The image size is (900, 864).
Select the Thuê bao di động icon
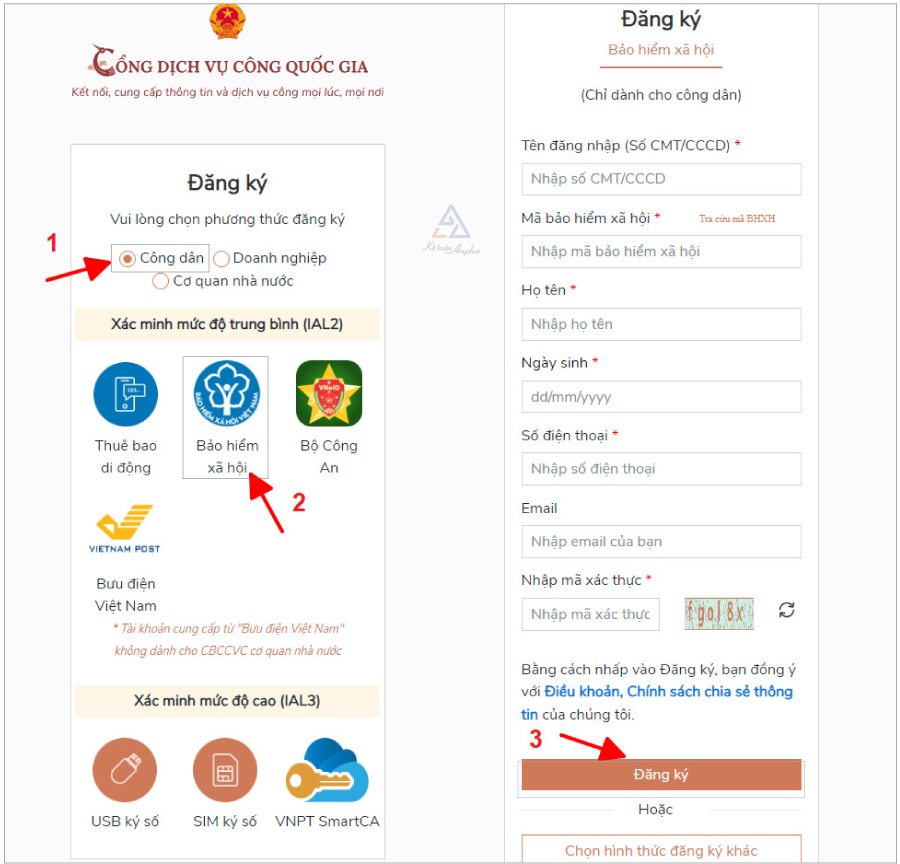(x=125, y=394)
